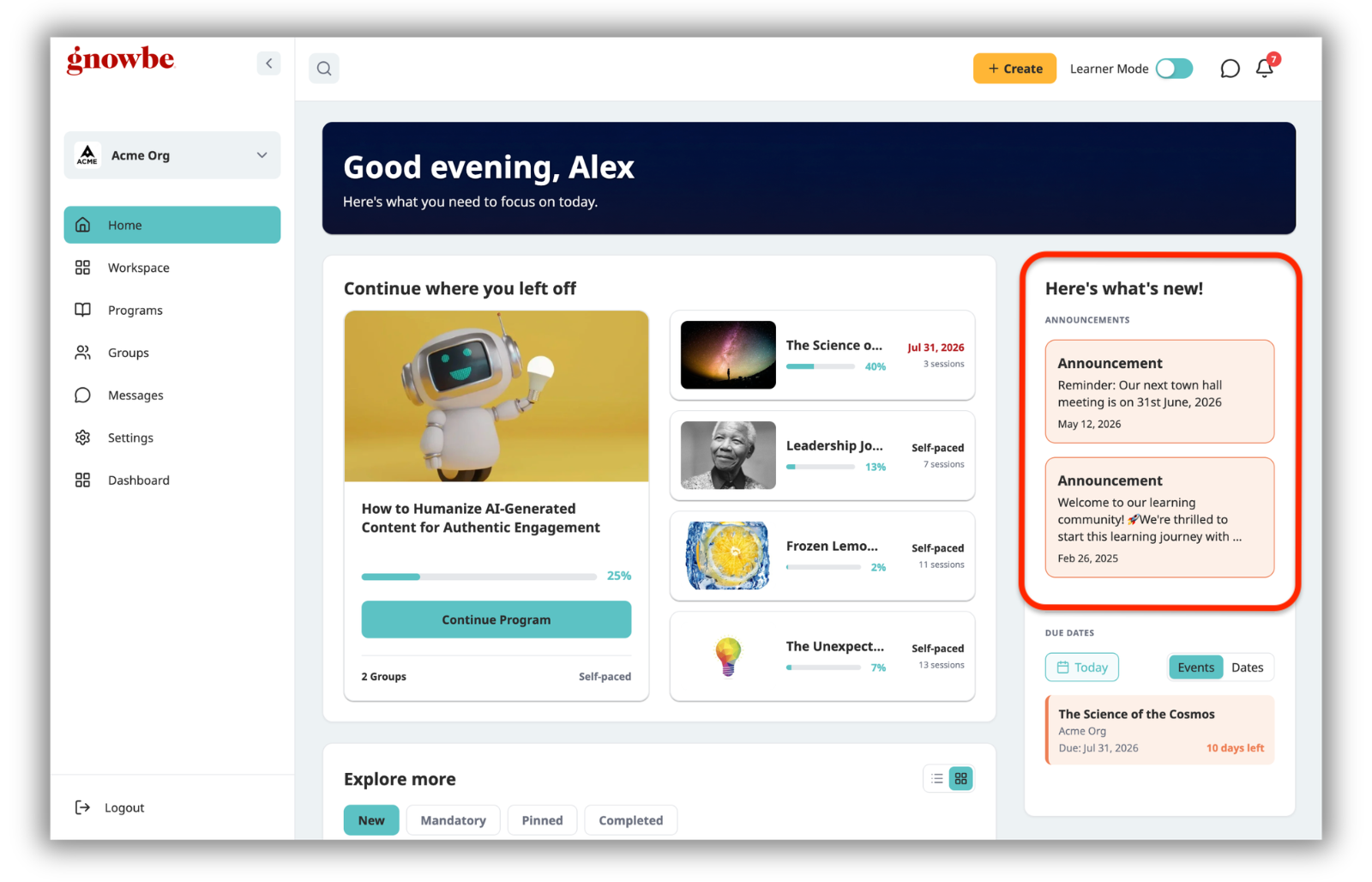
Task: Expand the Acme Org organization dropdown
Action: [172, 155]
